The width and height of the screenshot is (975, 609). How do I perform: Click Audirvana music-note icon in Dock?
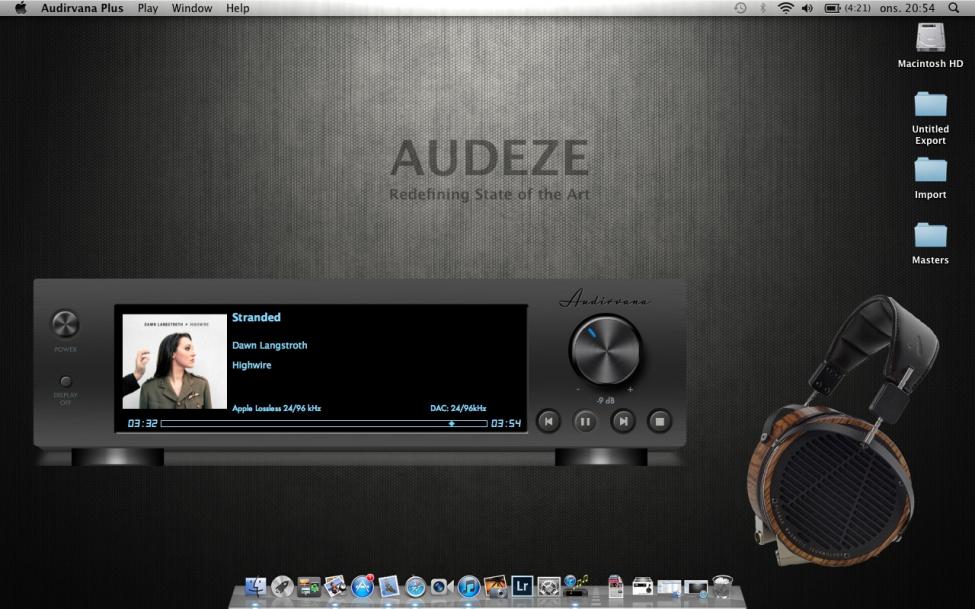point(575,585)
